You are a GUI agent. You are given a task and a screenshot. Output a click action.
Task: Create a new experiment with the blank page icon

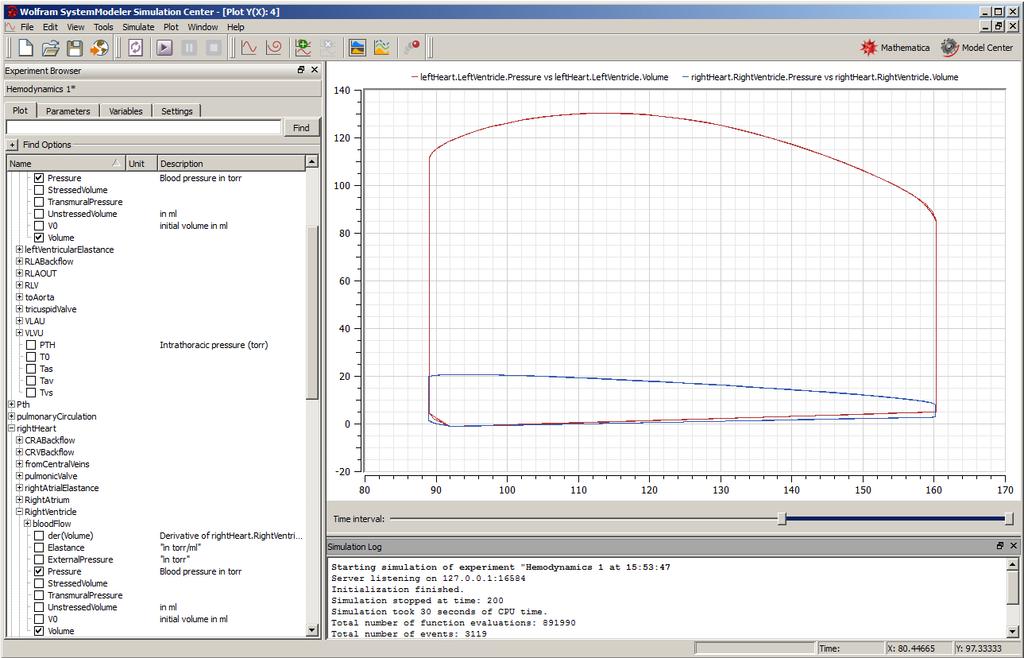click(25, 48)
